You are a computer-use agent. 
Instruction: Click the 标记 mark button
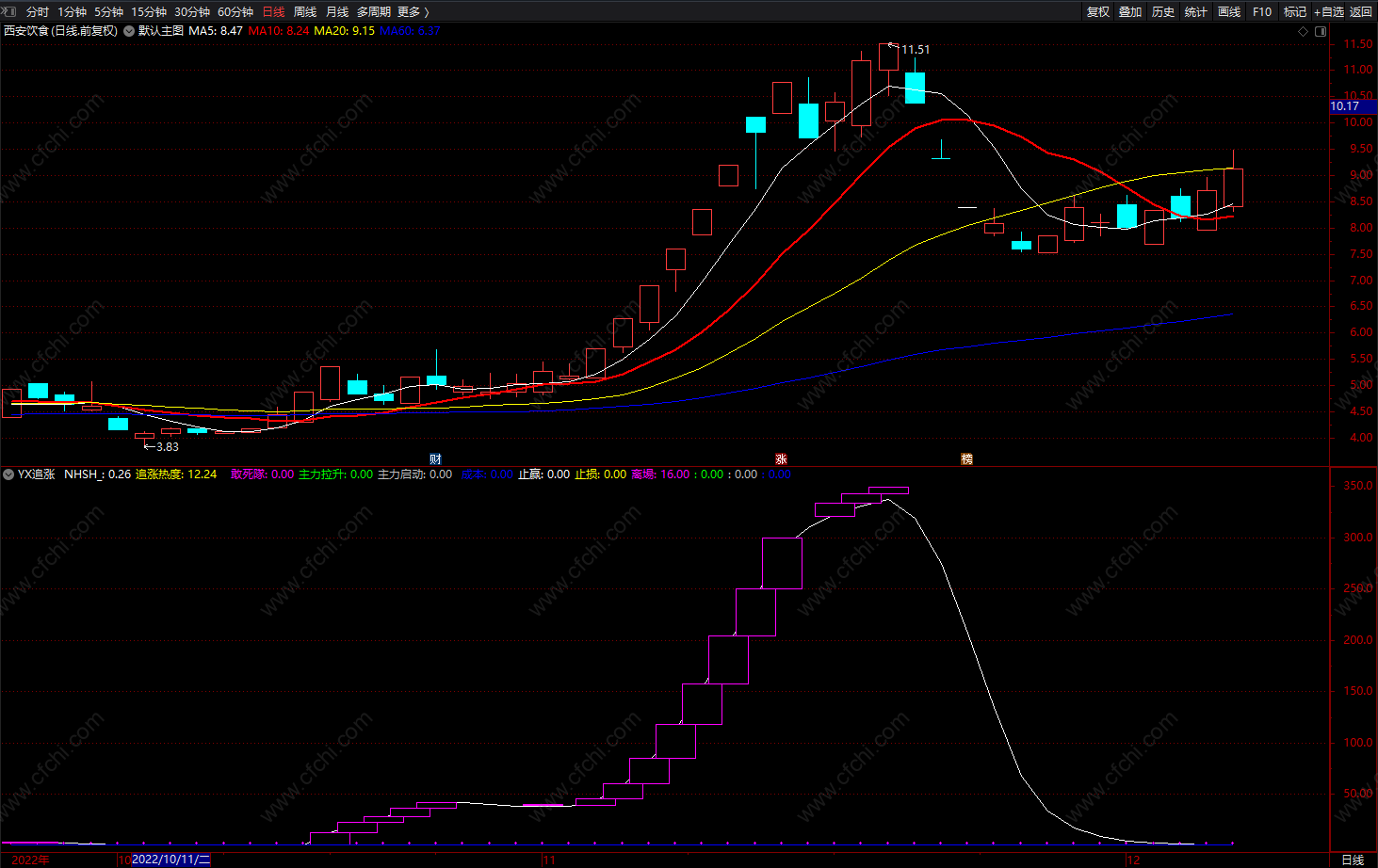[1295, 12]
